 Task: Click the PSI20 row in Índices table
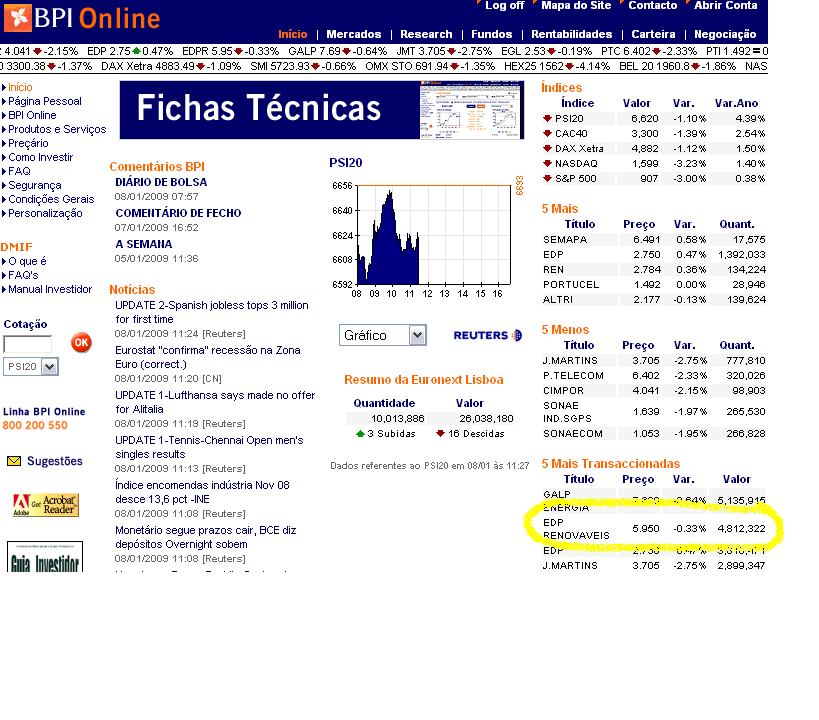click(x=654, y=119)
